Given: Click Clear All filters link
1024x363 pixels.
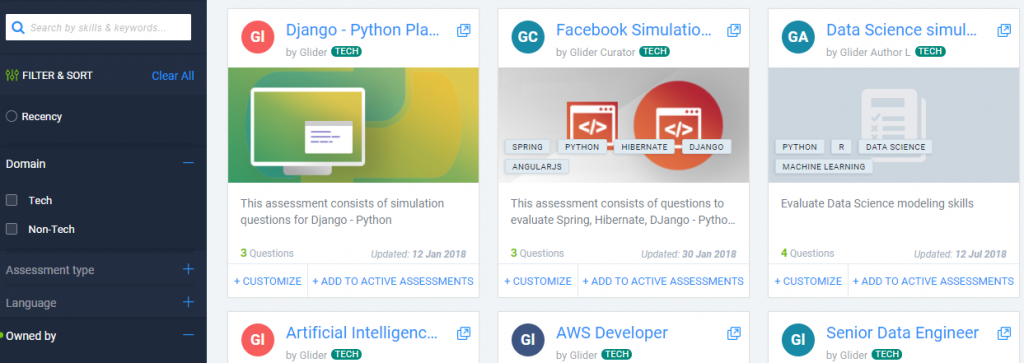Looking at the screenshot, I should [x=173, y=76].
